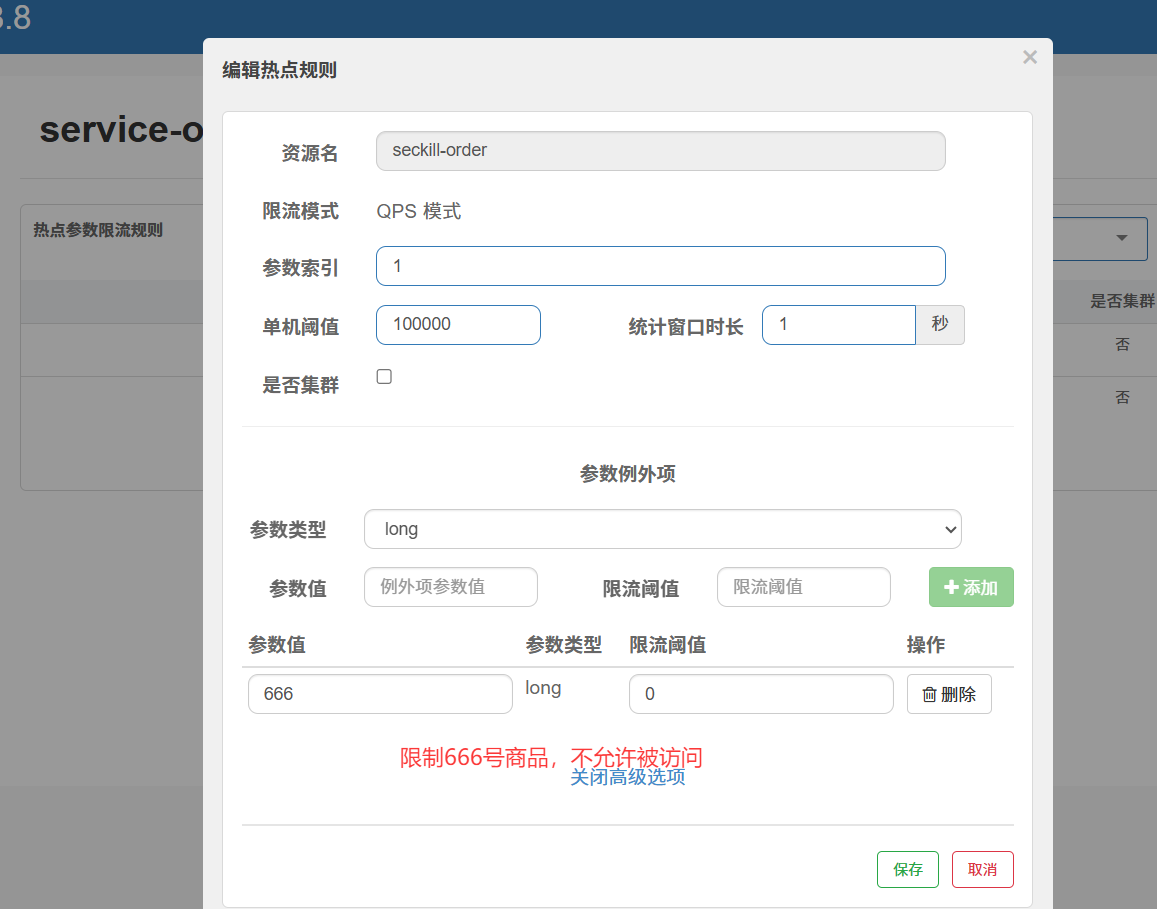Viewport: 1157px width, 909px height.
Task: Click the row's 限流阈值 field showing 0
Action: tap(760, 694)
